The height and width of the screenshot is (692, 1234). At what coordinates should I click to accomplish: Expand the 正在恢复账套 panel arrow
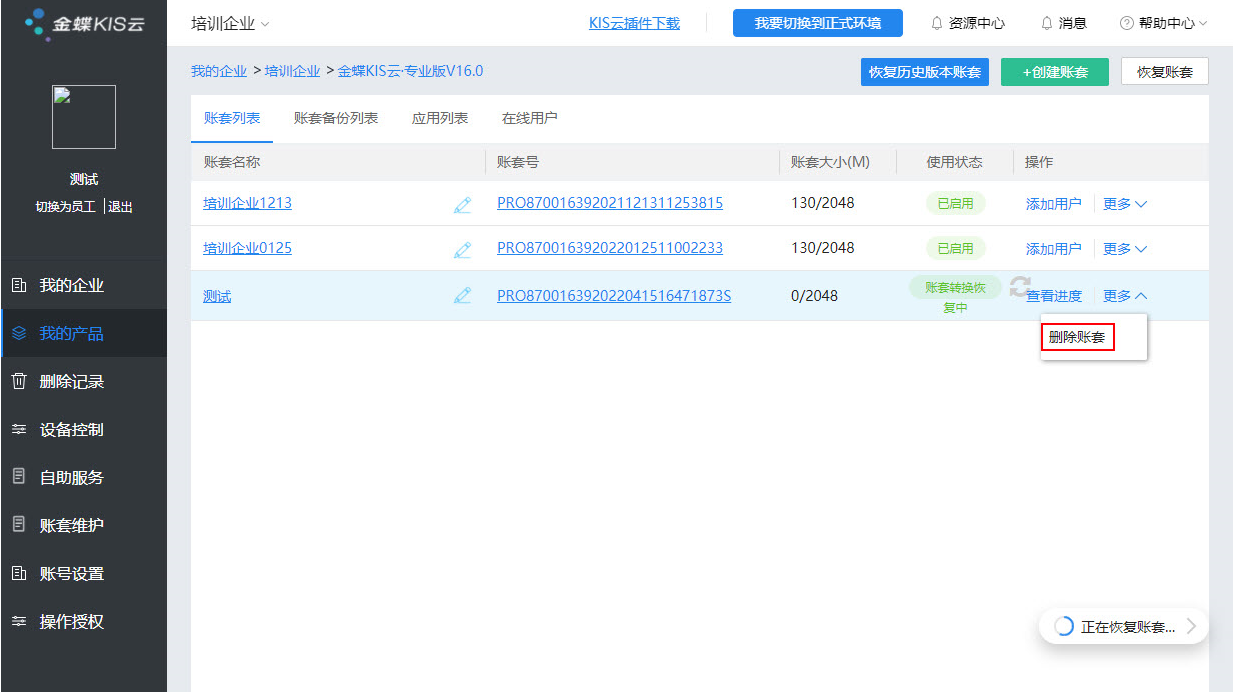coord(1191,627)
